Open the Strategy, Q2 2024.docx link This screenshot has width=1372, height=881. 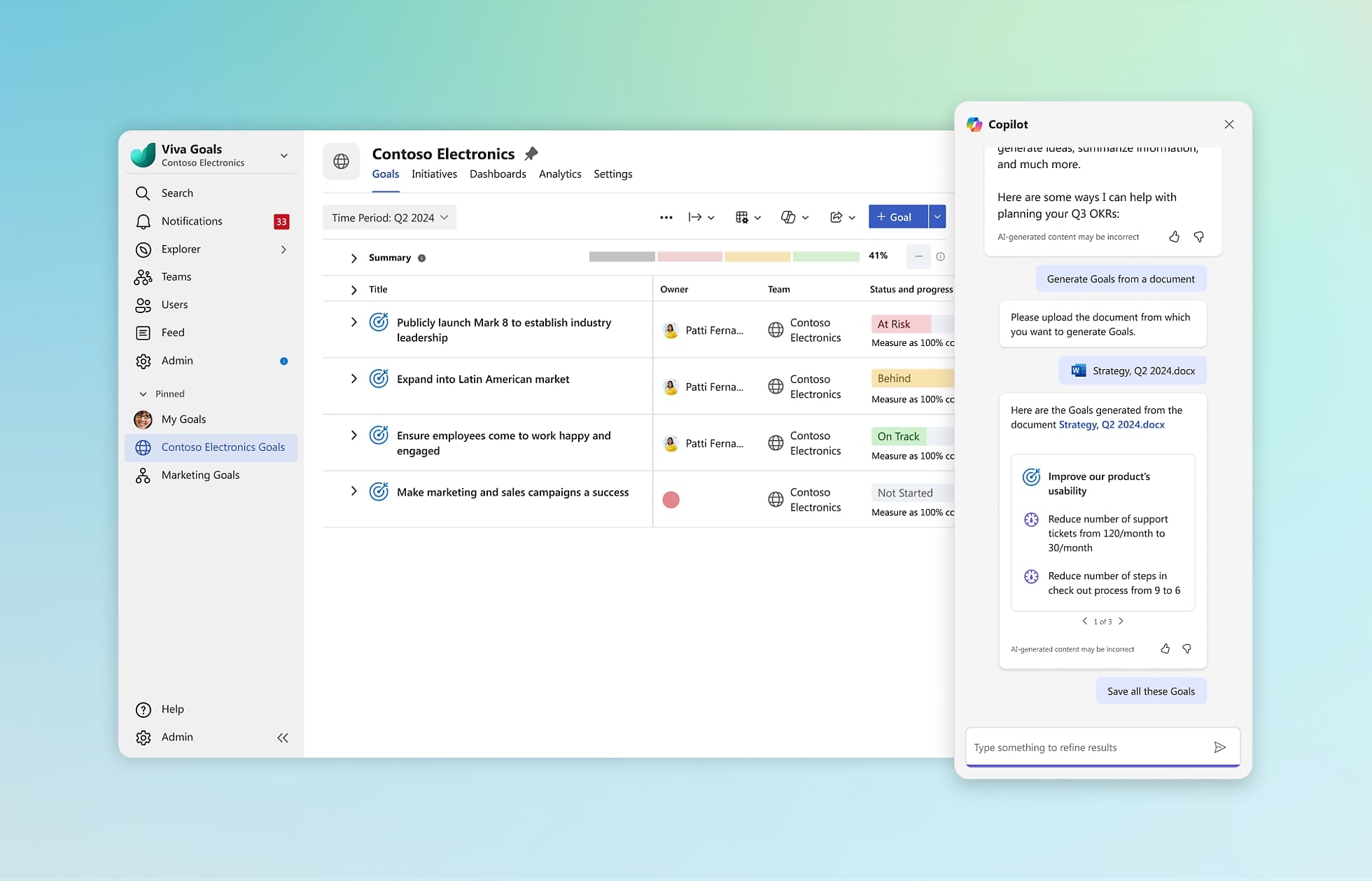coord(1111,425)
